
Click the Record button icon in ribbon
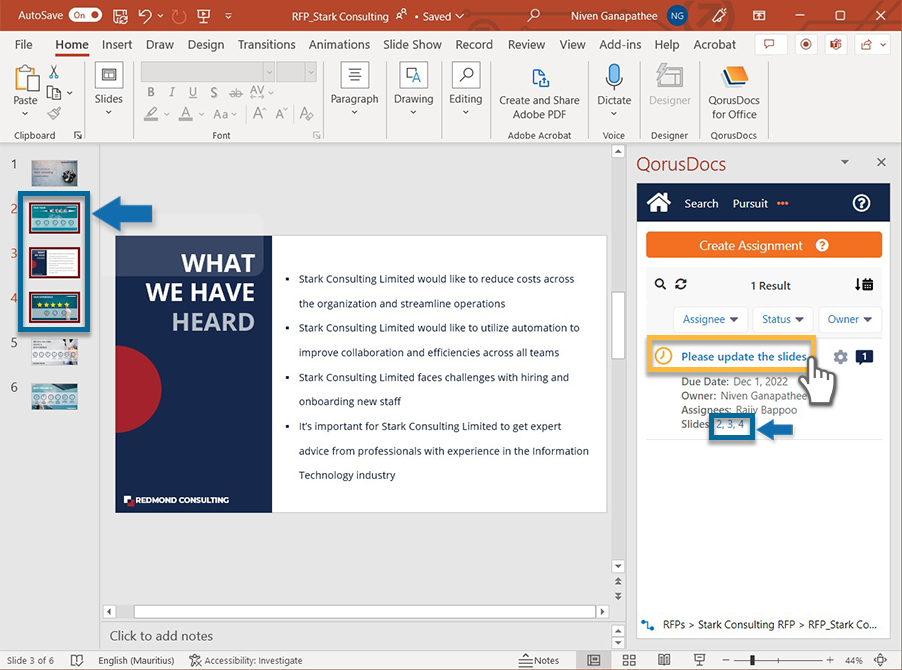[x=806, y=44]
